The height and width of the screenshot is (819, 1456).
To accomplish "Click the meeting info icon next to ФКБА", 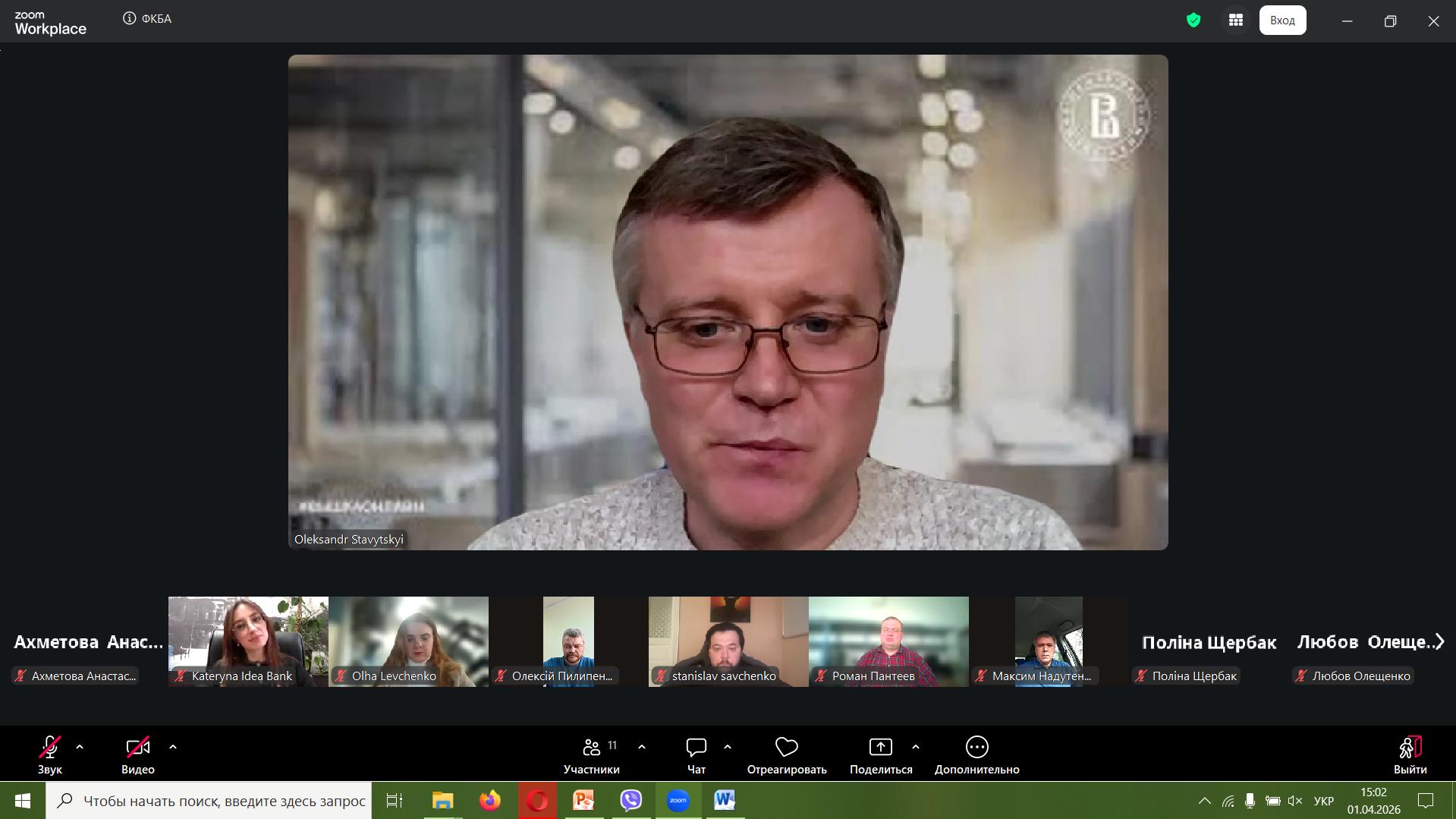I will [130, 19].
